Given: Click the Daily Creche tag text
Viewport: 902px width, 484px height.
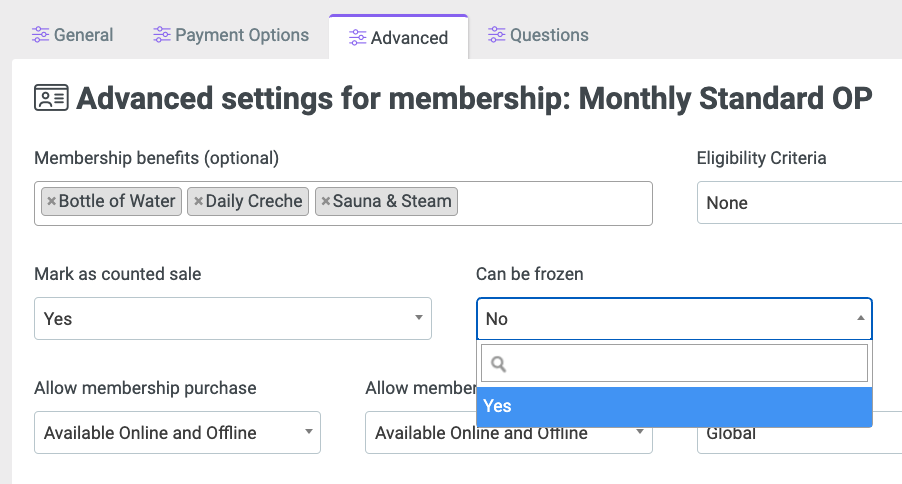Looking at the screenshot, I should click(254, 201).
